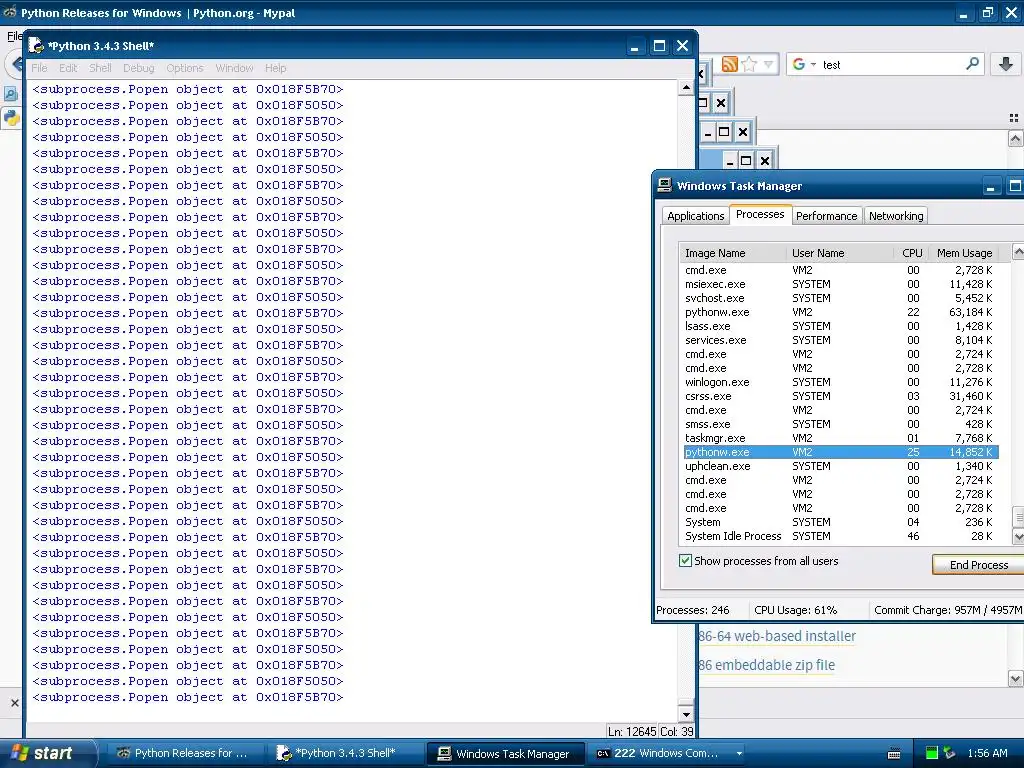The image size is (1024, 768).
Task: Click the browser downloads arrow icon
Action: (x=1006, y=64)
